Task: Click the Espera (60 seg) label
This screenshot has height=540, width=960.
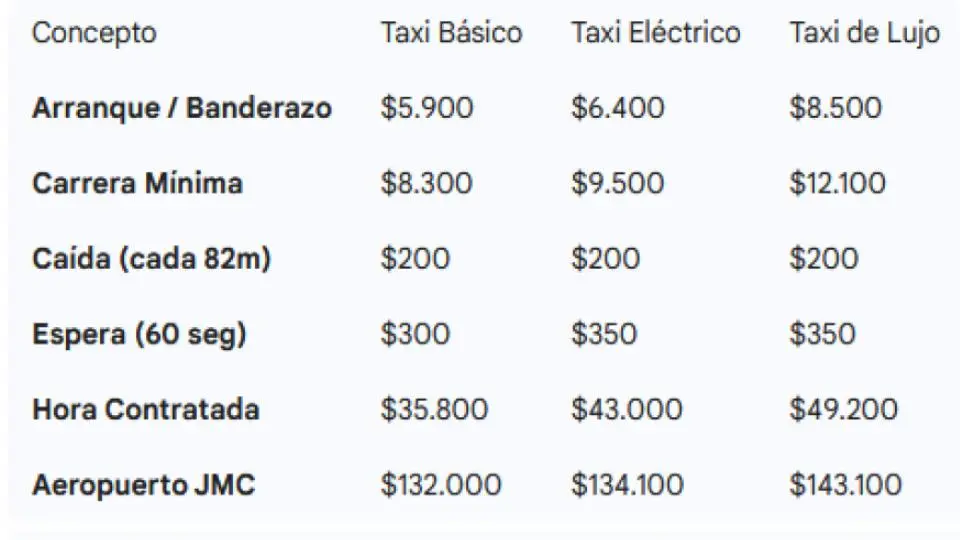Action: tap(139, 334)
